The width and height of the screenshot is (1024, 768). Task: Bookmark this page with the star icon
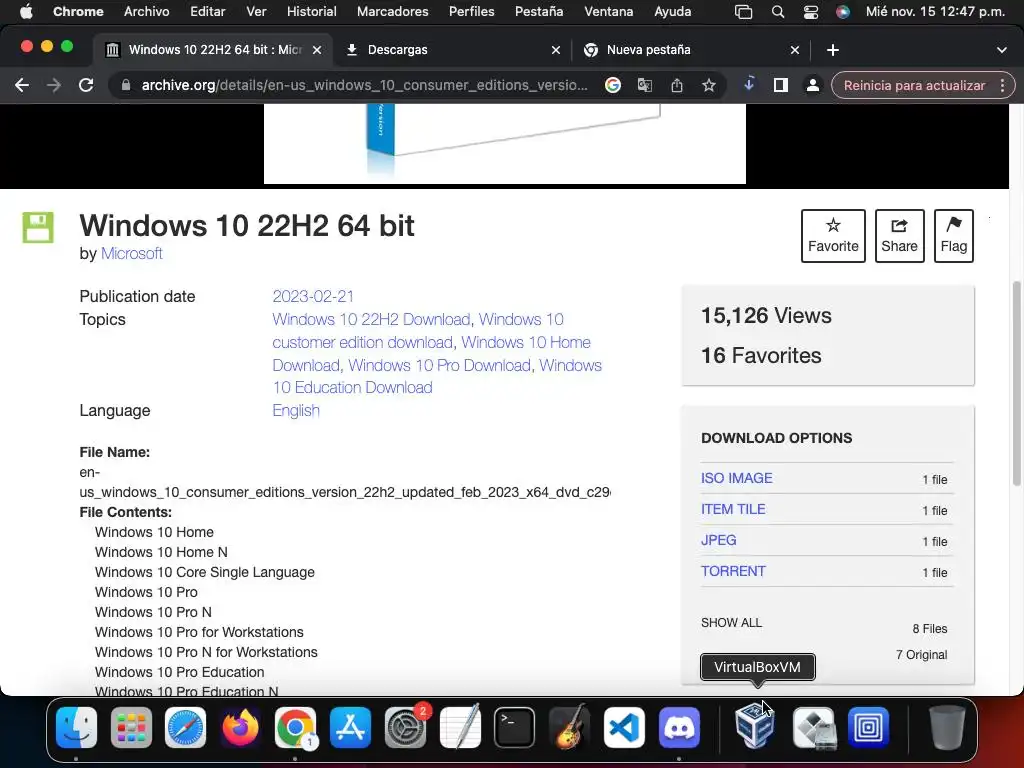(x=709, y=85)
